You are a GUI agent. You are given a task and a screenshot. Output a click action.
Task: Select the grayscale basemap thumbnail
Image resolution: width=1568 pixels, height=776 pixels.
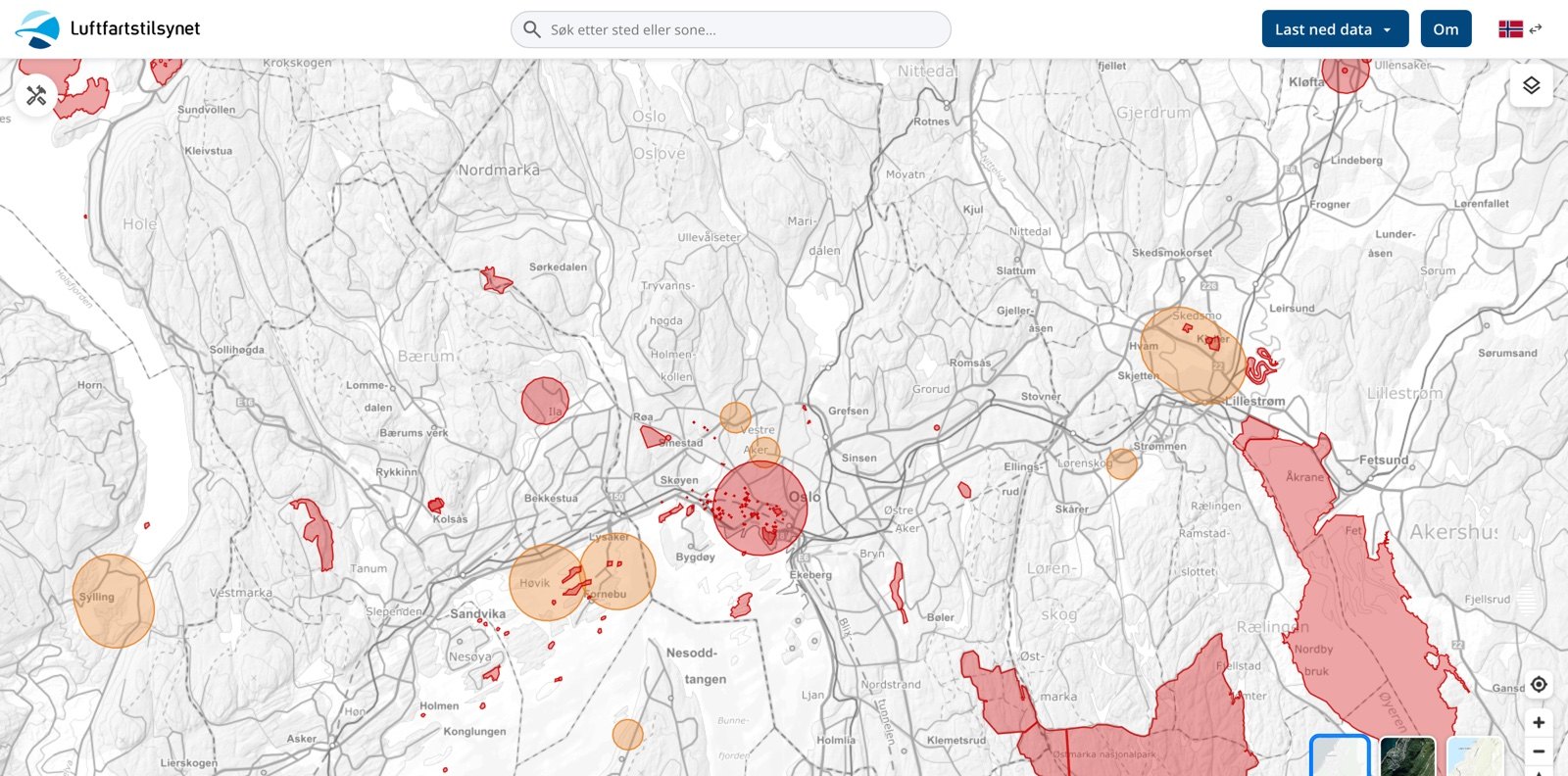1340,756
